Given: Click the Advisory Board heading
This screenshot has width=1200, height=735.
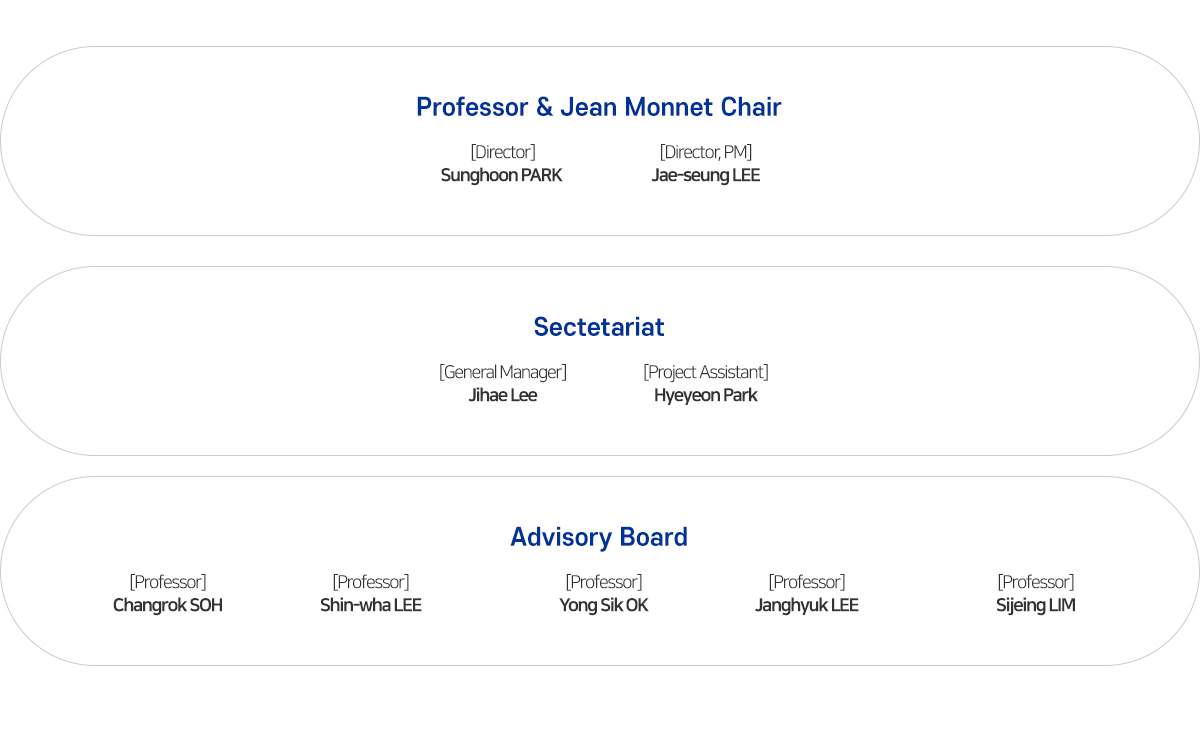Looking at the screenshot, I should click(x=598, y=537).
